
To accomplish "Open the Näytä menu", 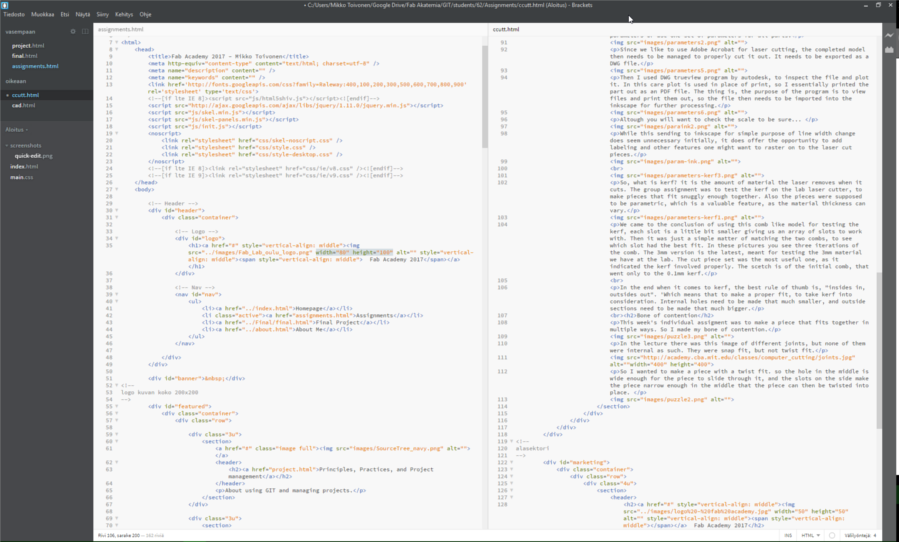I will pyautogui.click(x=83, y=14).
